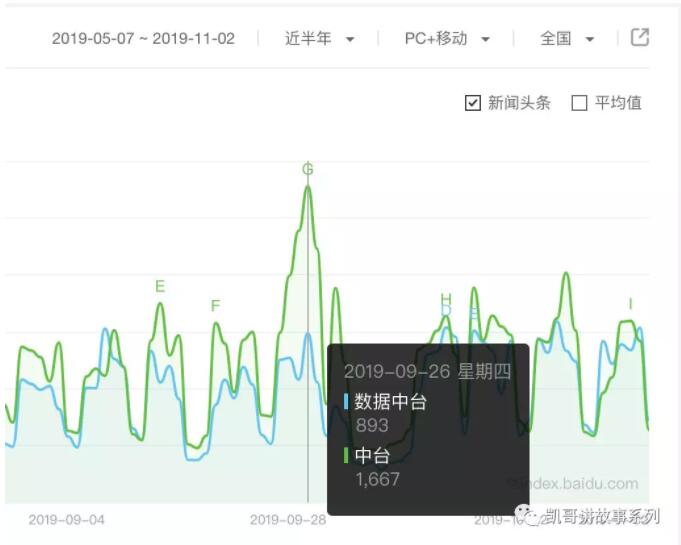Select news marker G at chart peak
The width and height of the screenshot is (681, 545).
coord(307,168)
